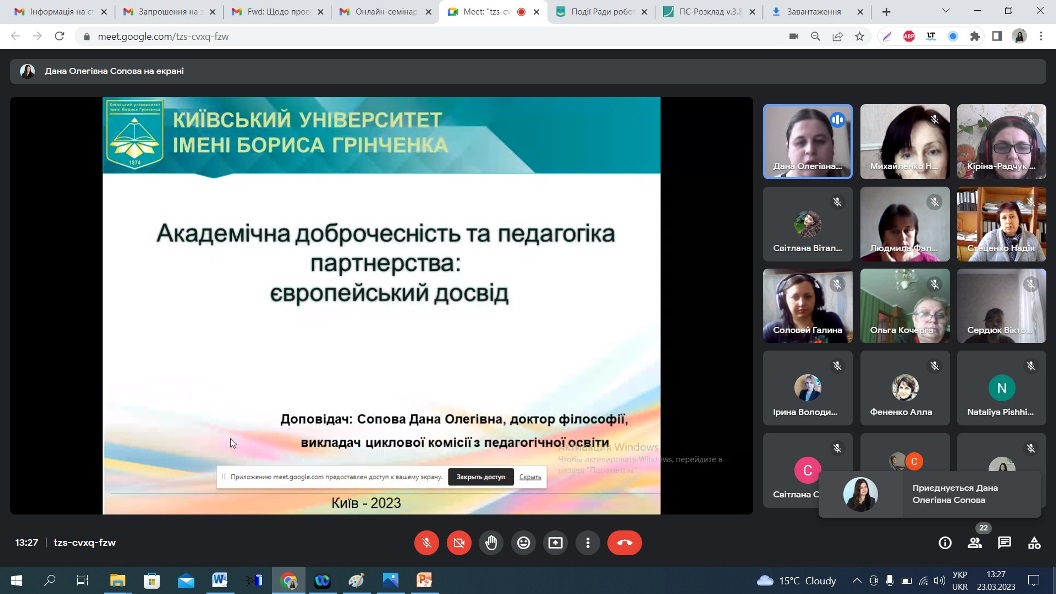Viewport: 1056px width, 594px height.
Task: Toggle the browser side panel
Action: [997, 36]
